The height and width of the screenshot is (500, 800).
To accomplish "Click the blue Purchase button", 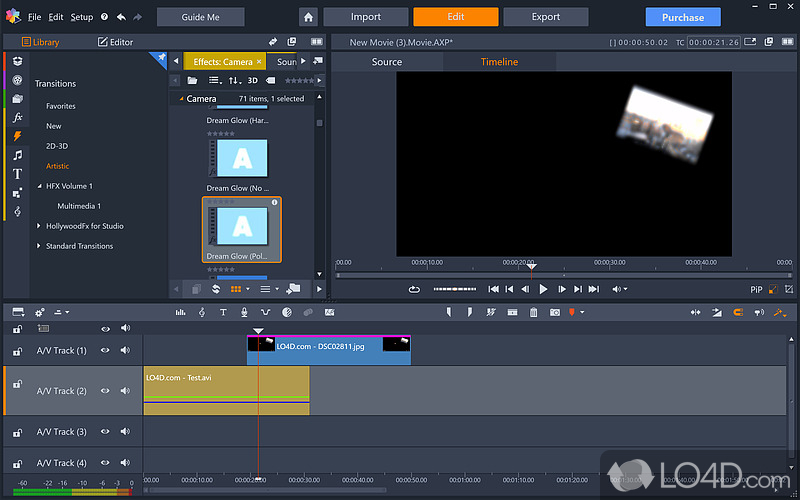I will [682, 17].
